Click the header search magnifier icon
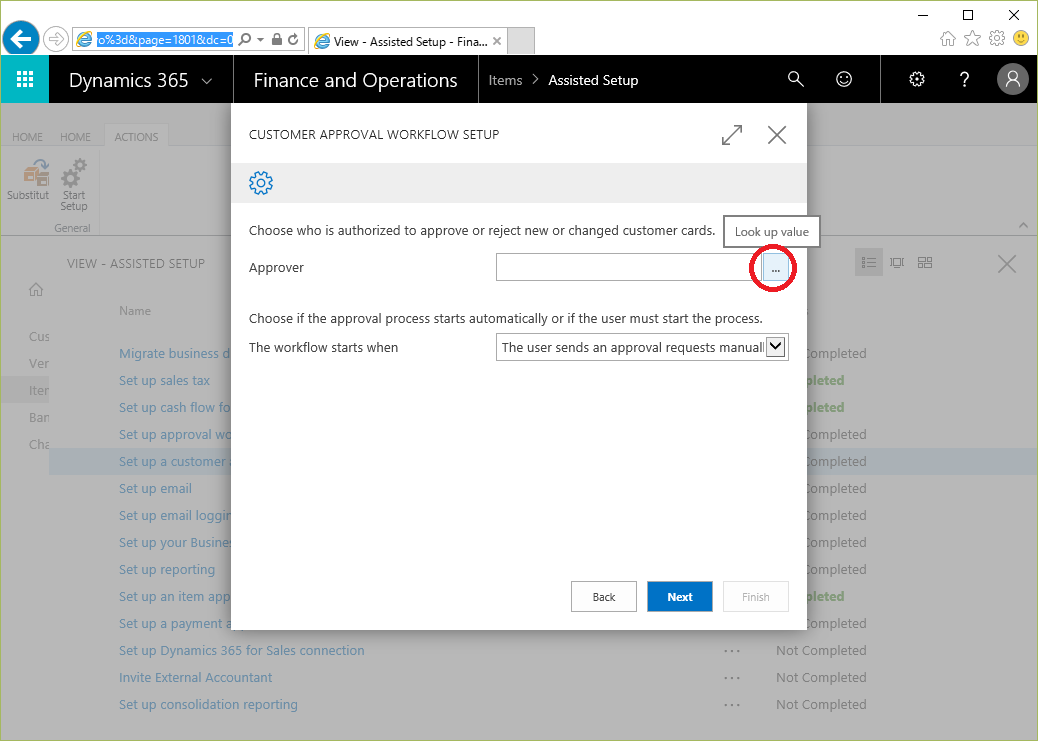Viewport: 1038px width, 741px height. [x=796, y=79]
